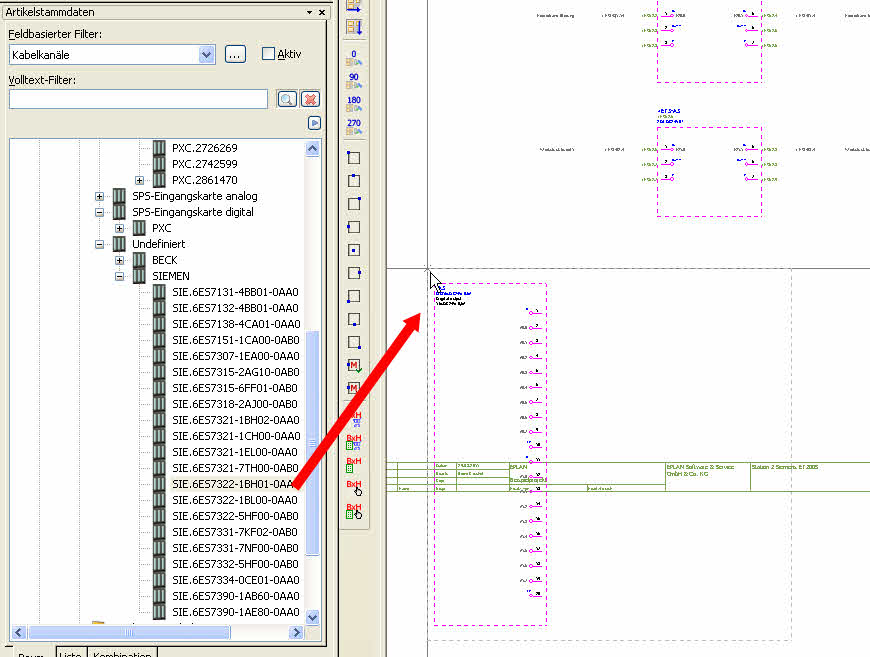This screenshot has width=870, height=657.
Task: Set handle to middle-right
Action: (353, 273)
